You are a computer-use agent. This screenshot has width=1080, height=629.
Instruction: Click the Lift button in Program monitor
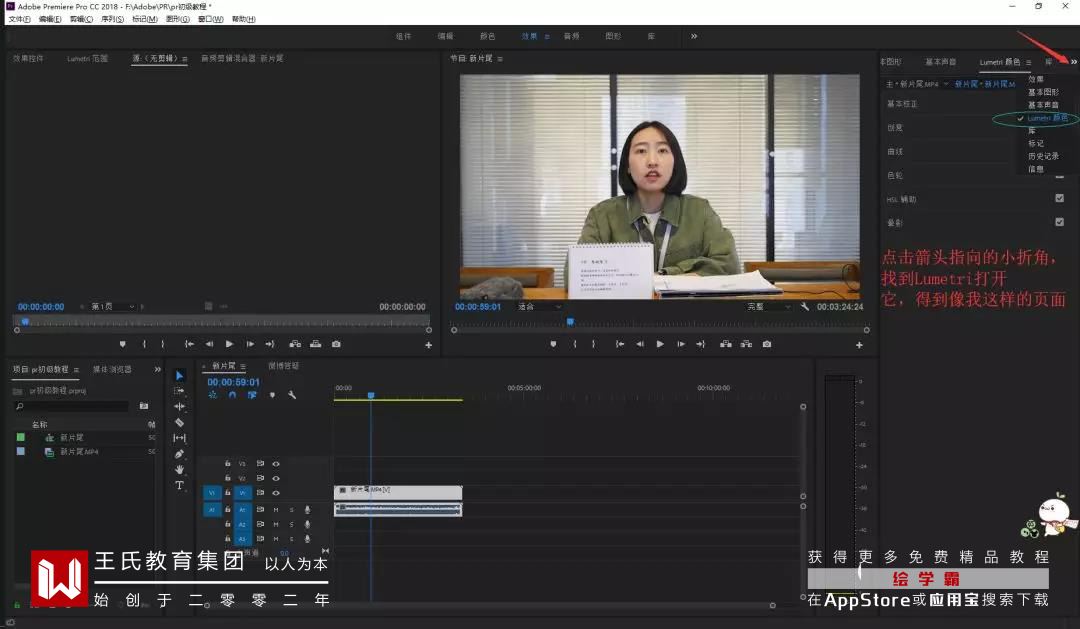click(726, 344)
